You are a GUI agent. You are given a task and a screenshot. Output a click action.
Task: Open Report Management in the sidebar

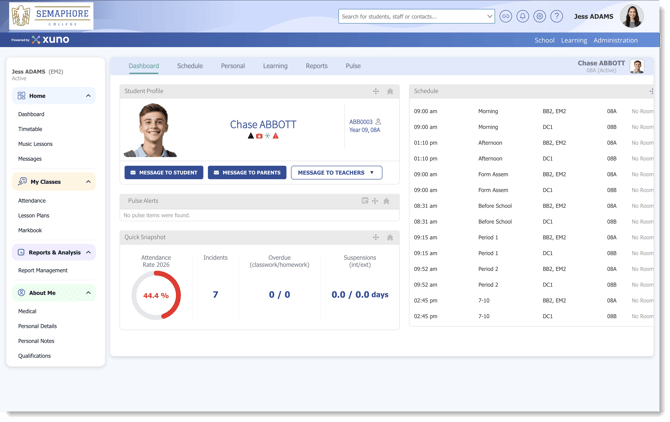click(x=43, y=270)
